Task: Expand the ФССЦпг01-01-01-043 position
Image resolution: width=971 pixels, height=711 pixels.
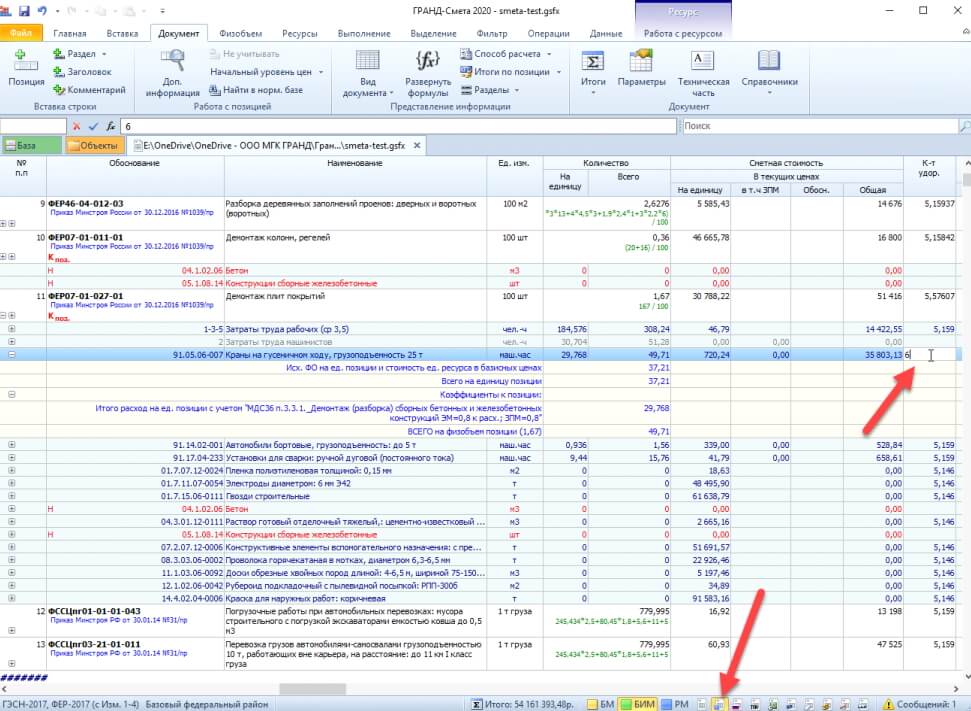Action: (12, 630)
